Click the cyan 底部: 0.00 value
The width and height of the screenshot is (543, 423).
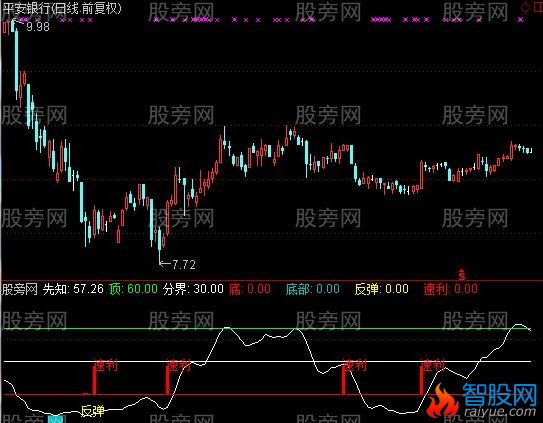313,289
